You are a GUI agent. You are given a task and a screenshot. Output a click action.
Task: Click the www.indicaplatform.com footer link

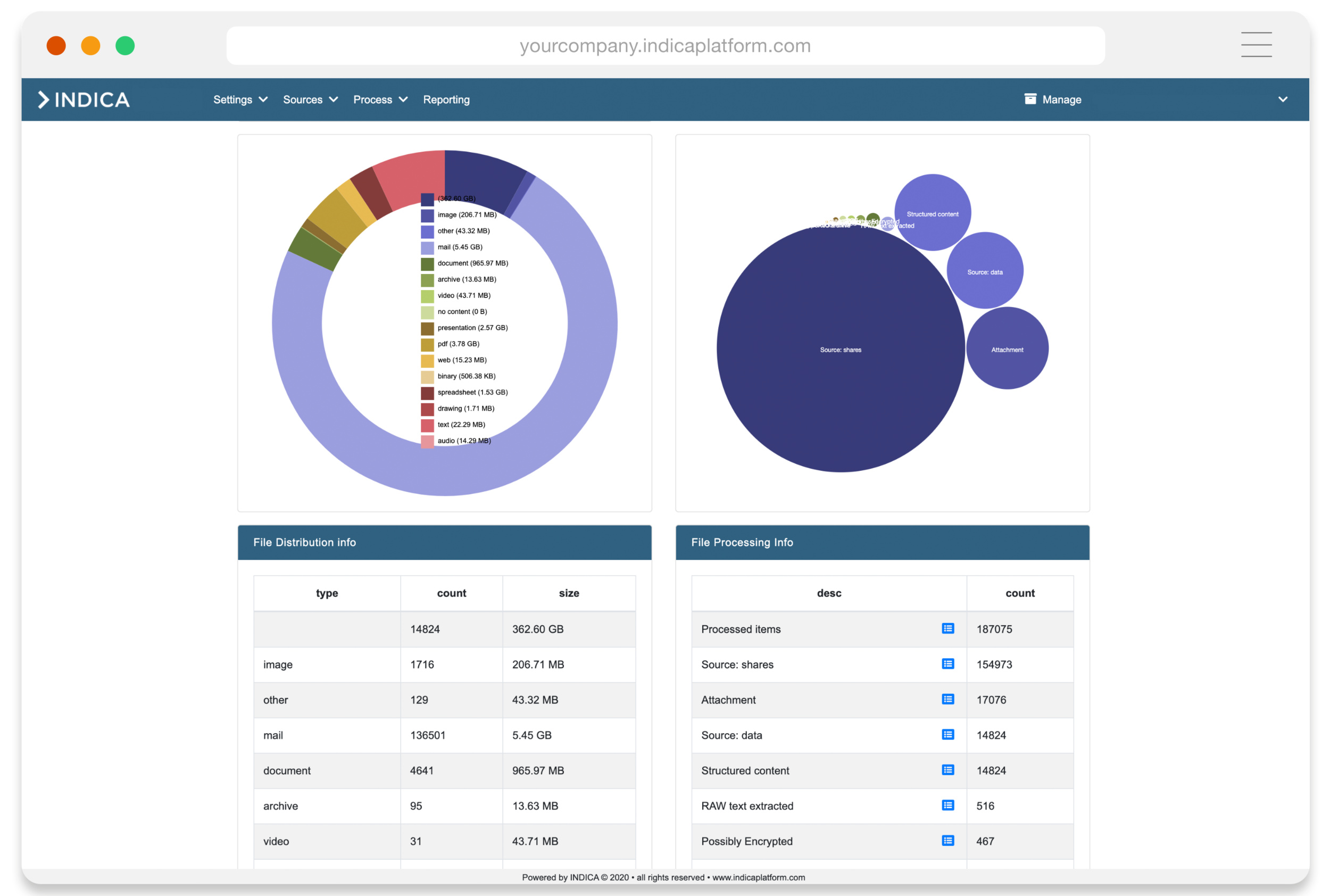coord(757,877)
